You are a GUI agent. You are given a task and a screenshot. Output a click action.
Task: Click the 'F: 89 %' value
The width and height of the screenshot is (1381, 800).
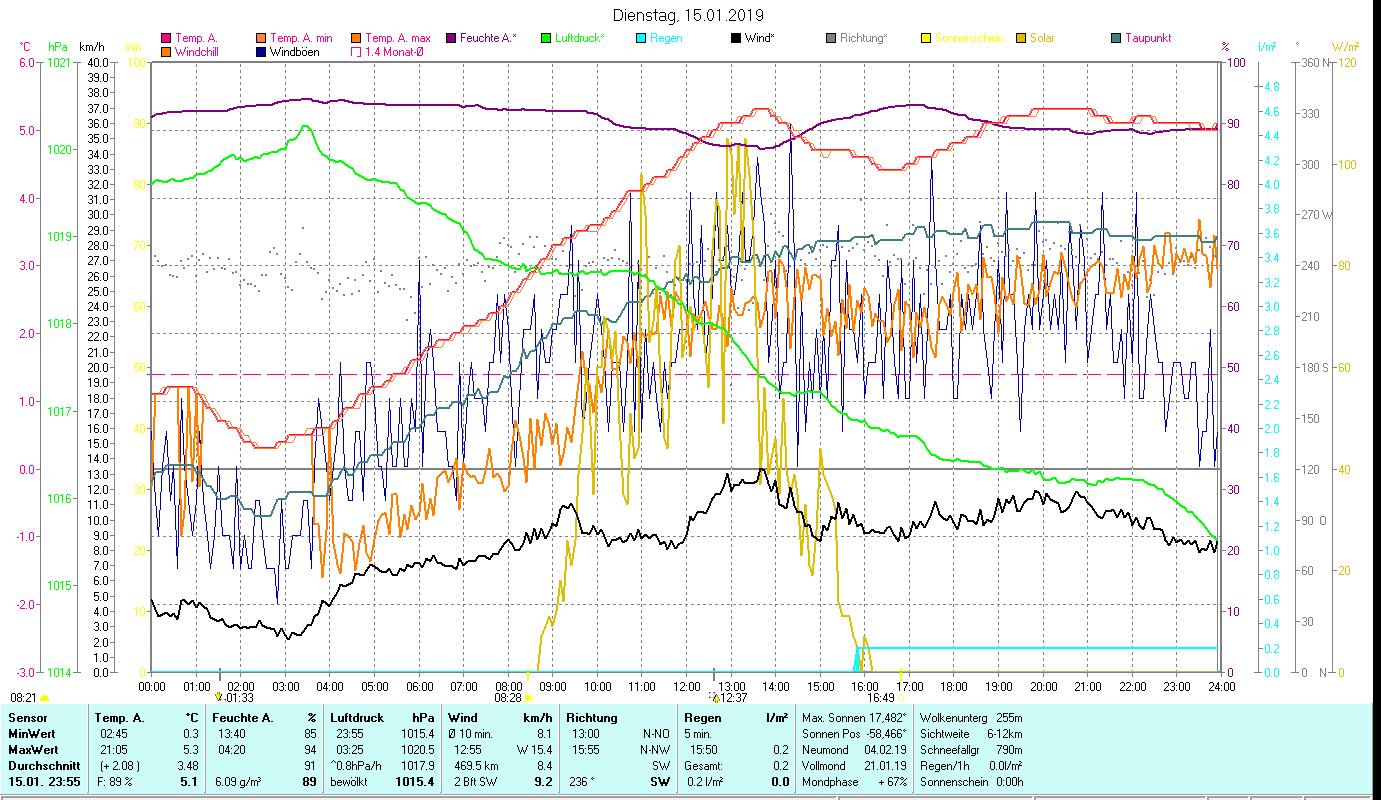[114, 782]
